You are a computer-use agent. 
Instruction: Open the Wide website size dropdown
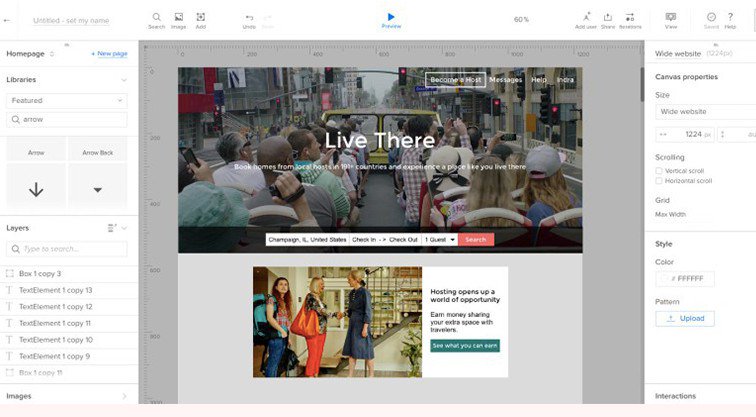point(705,111)
